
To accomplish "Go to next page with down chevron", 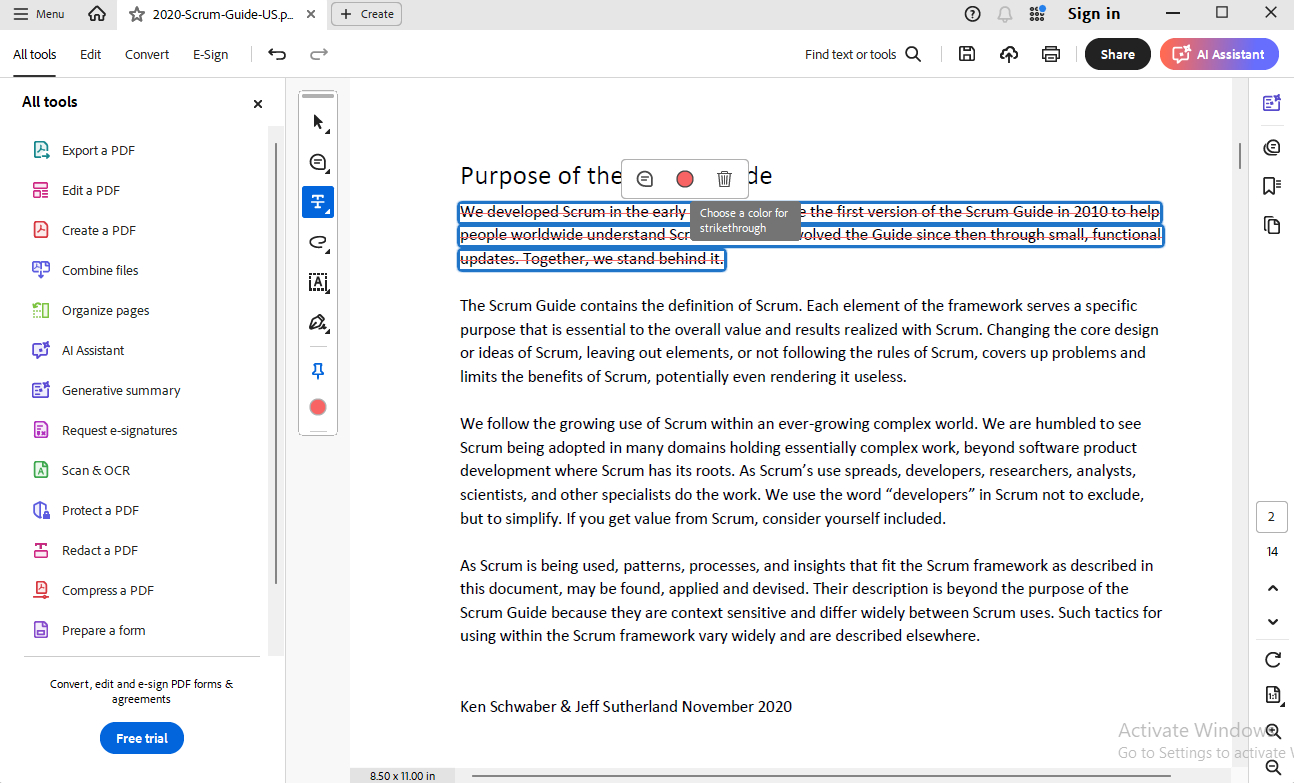I will point(1272,621).
